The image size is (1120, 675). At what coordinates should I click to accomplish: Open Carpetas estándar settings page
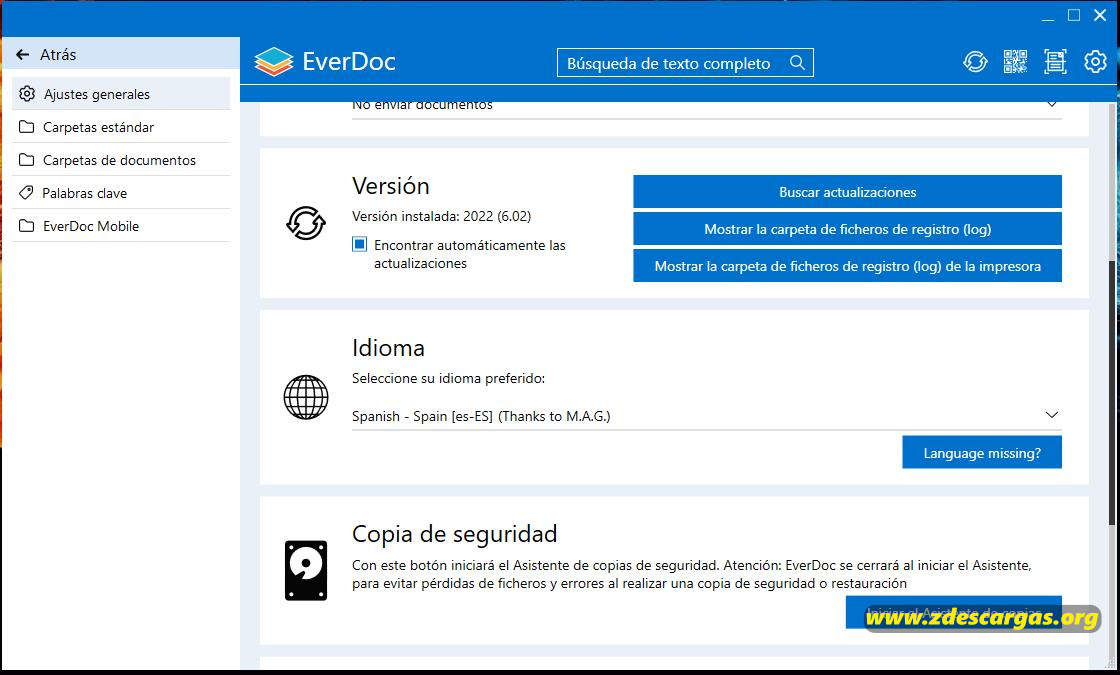tap(121, 127)
